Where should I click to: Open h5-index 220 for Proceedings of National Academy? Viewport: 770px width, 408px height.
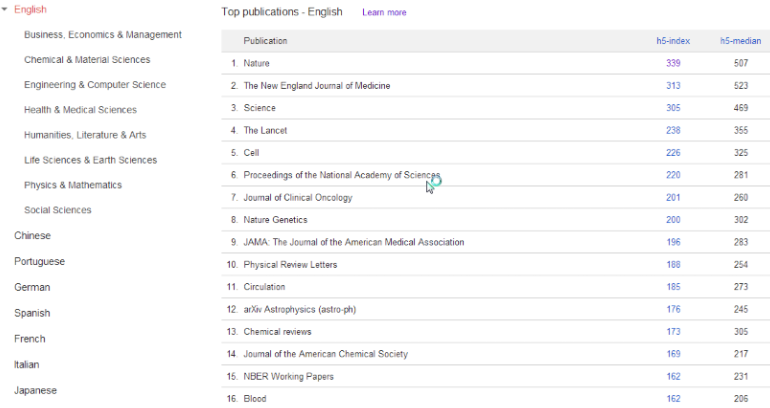pyautogui.click(x=673, y=175)
